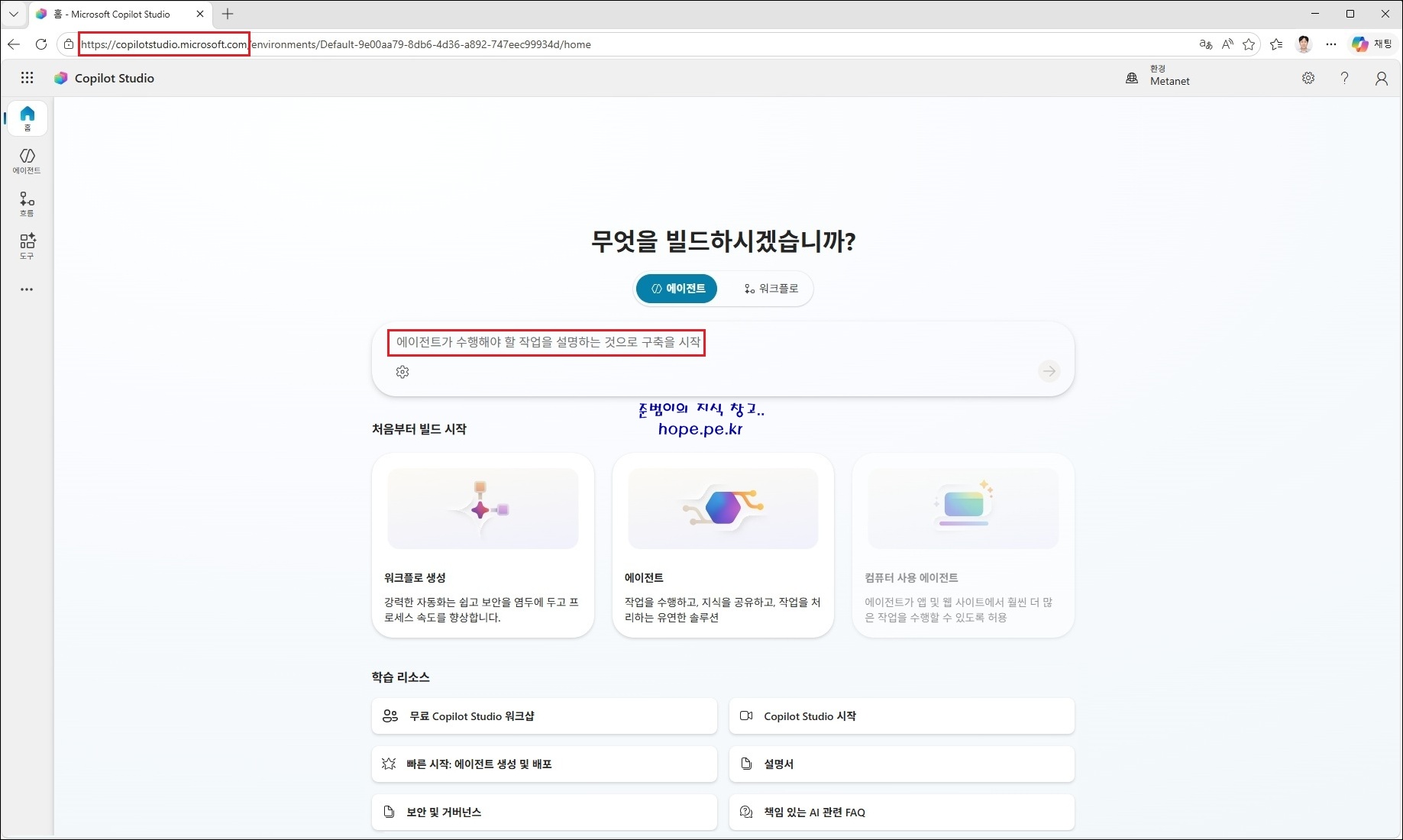Viewport: 1403px width, 840px height.
Task: Open Copilot chat (채팅) button
Action: tap(1372, 44)
